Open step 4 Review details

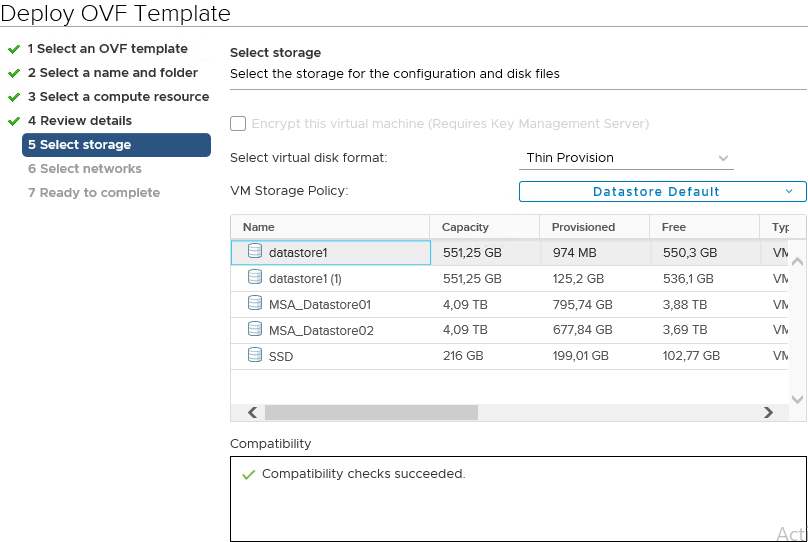click(79, 121)
